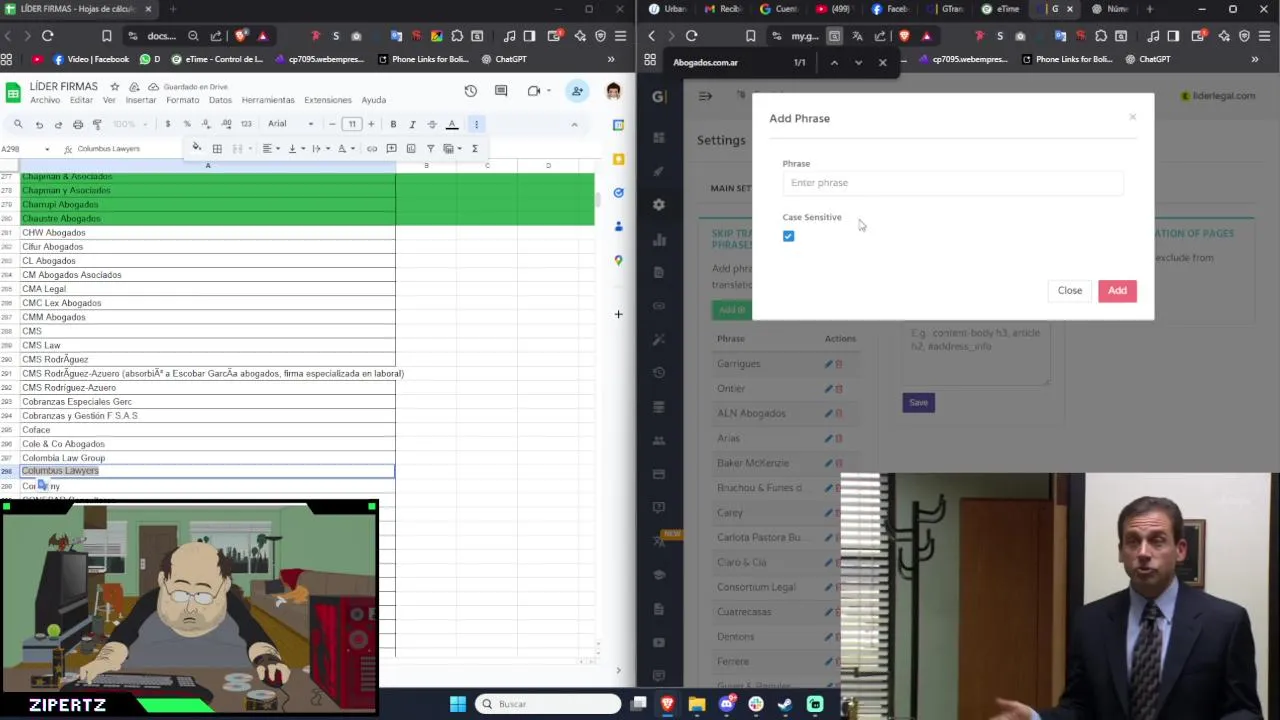Hide the Sheets menus with the up chevron
This screenshot has width=1280, height=720.
[574, 124]
